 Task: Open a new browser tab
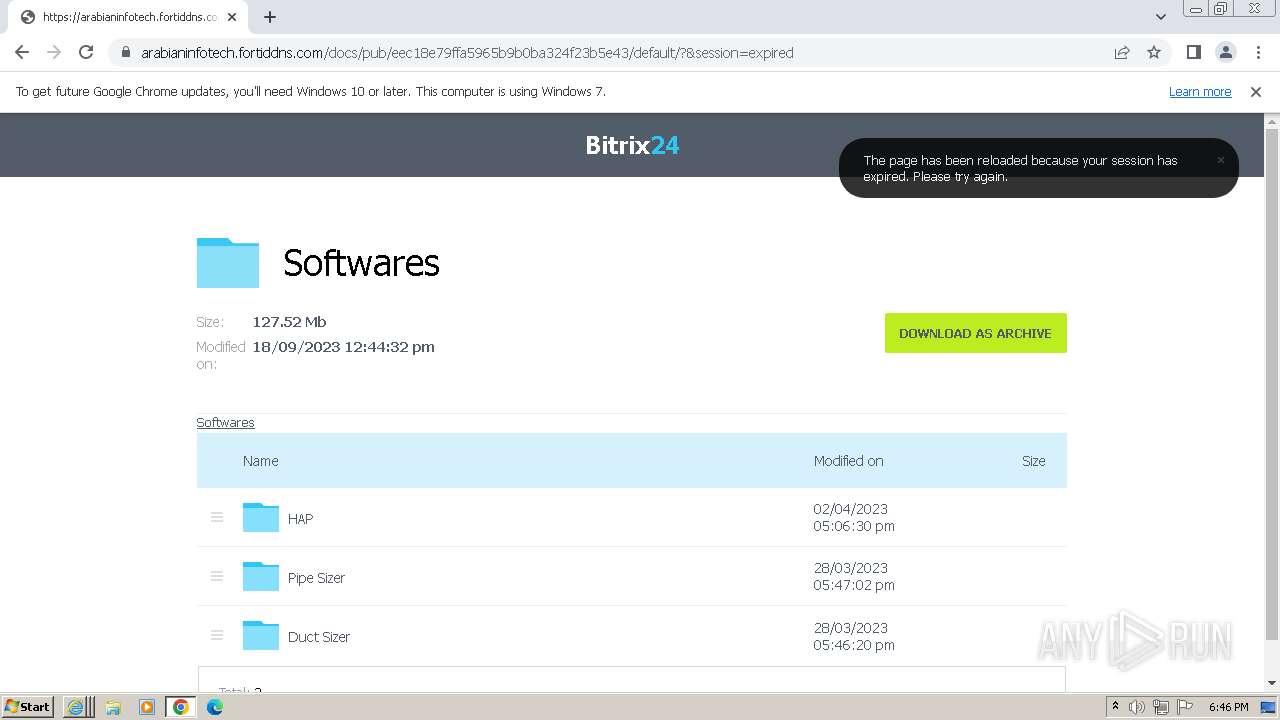pyautogui.click(x=270, y=17)
